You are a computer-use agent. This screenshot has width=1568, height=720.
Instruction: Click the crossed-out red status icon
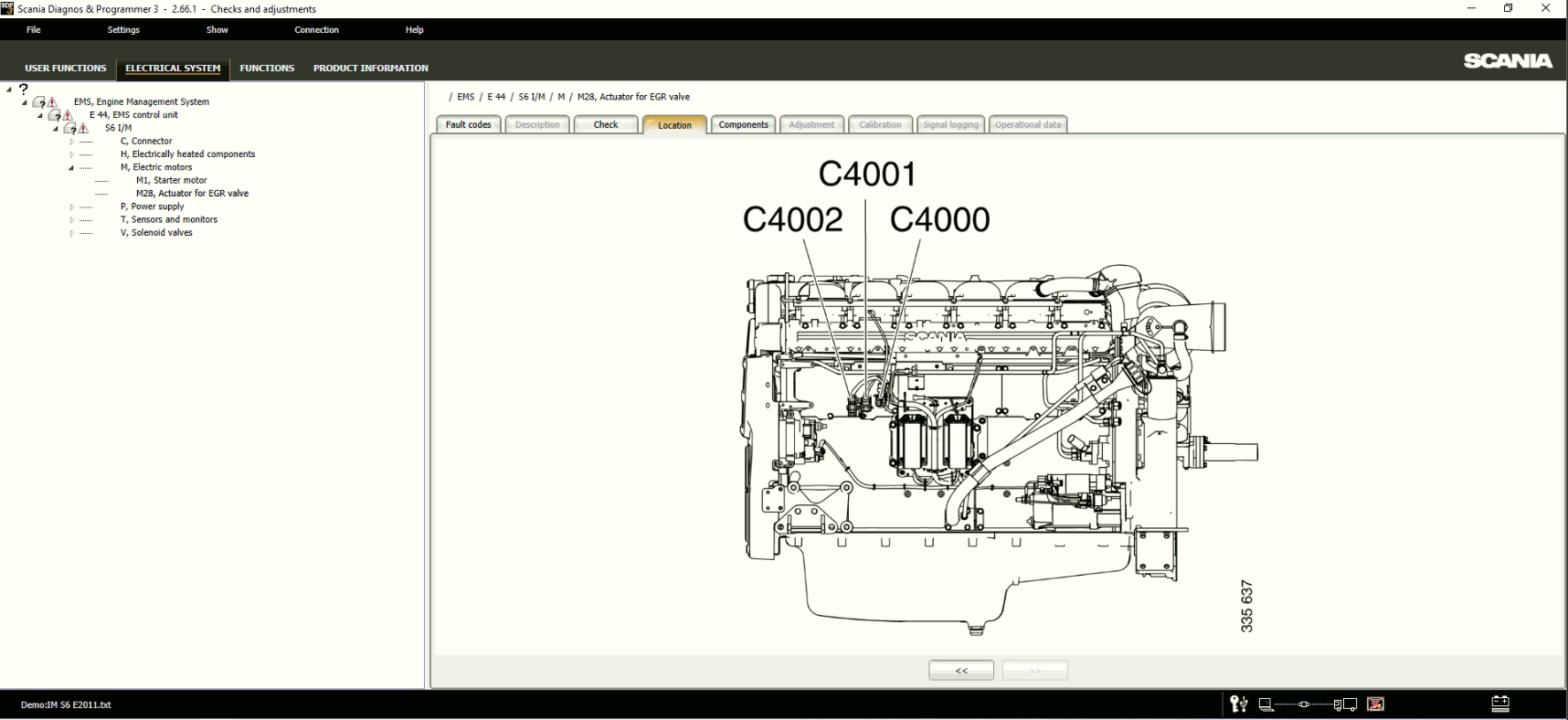point(1375,704)
